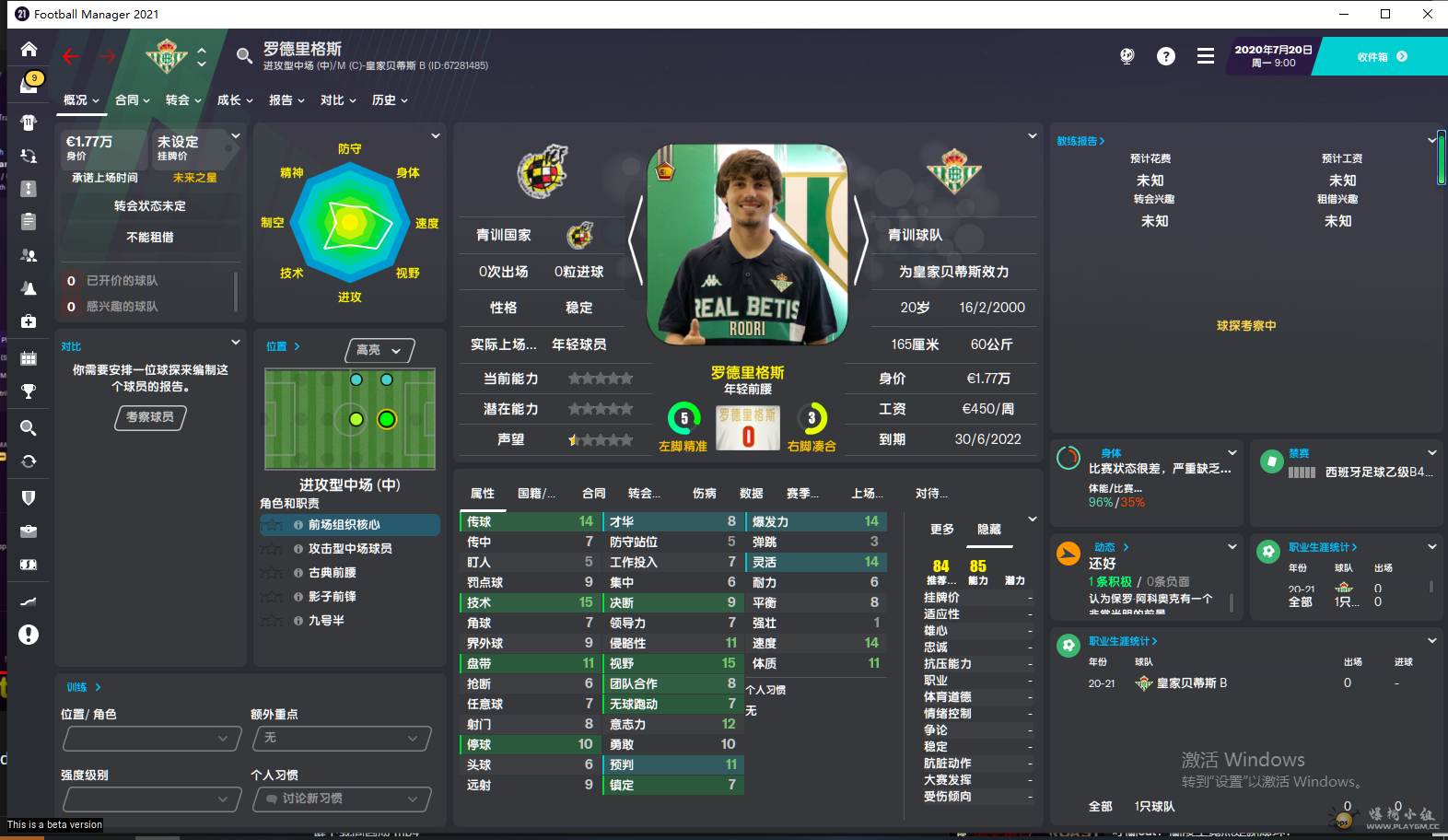Click the scouting magnifier sidebar icon
1448x840 pixels.
point(29,427)
